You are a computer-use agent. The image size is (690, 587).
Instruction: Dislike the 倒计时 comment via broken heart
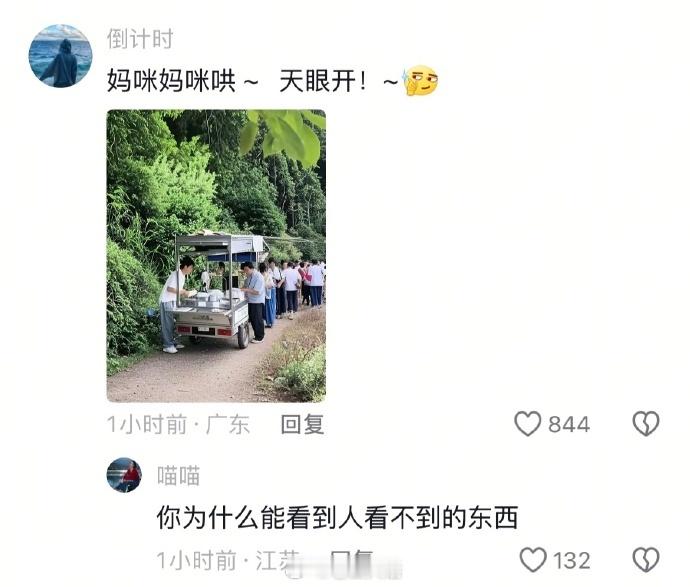tap(646, 423)
